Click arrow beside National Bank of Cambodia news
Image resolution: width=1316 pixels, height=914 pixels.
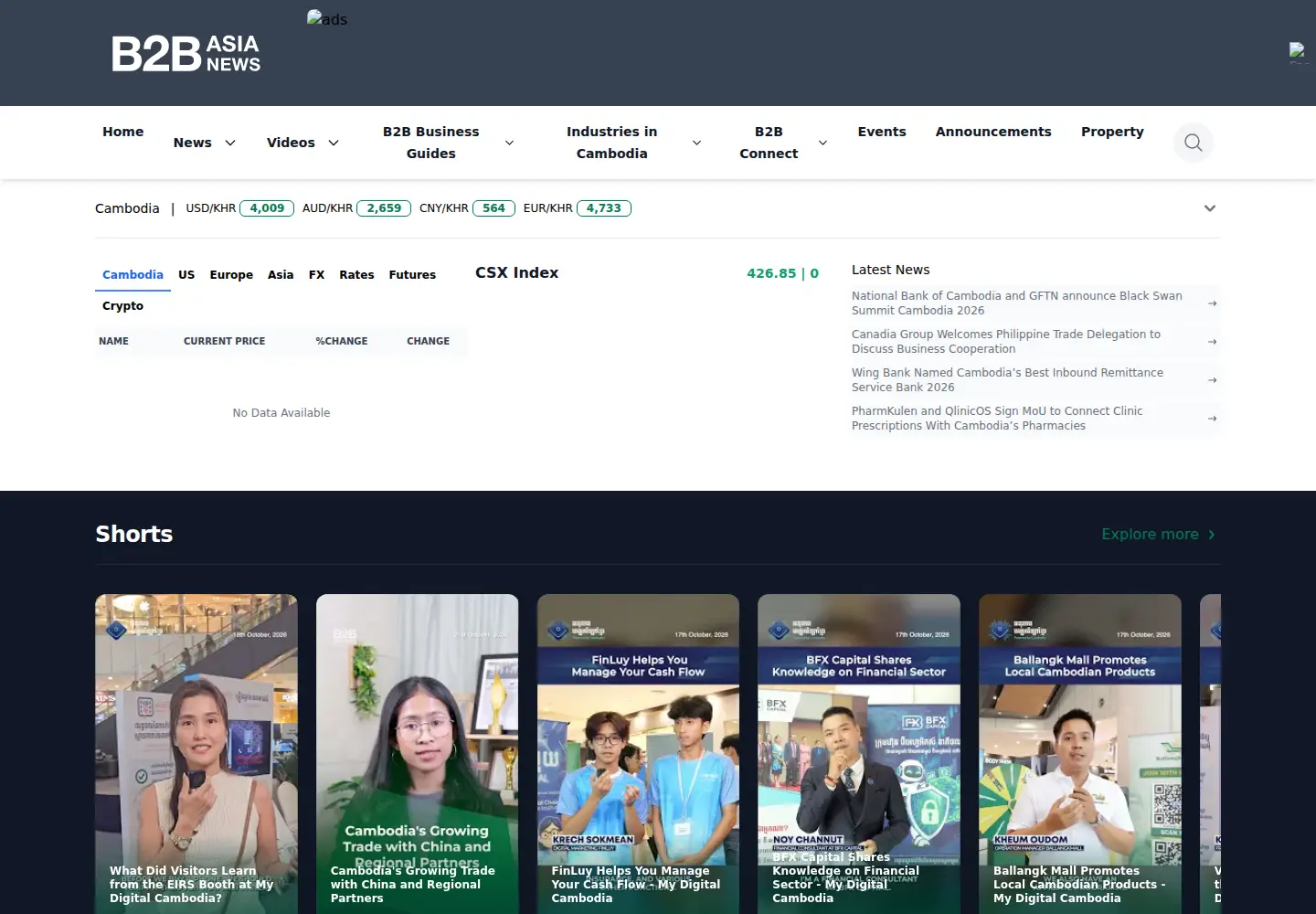pyautogui.click(x=1212, y=303)
